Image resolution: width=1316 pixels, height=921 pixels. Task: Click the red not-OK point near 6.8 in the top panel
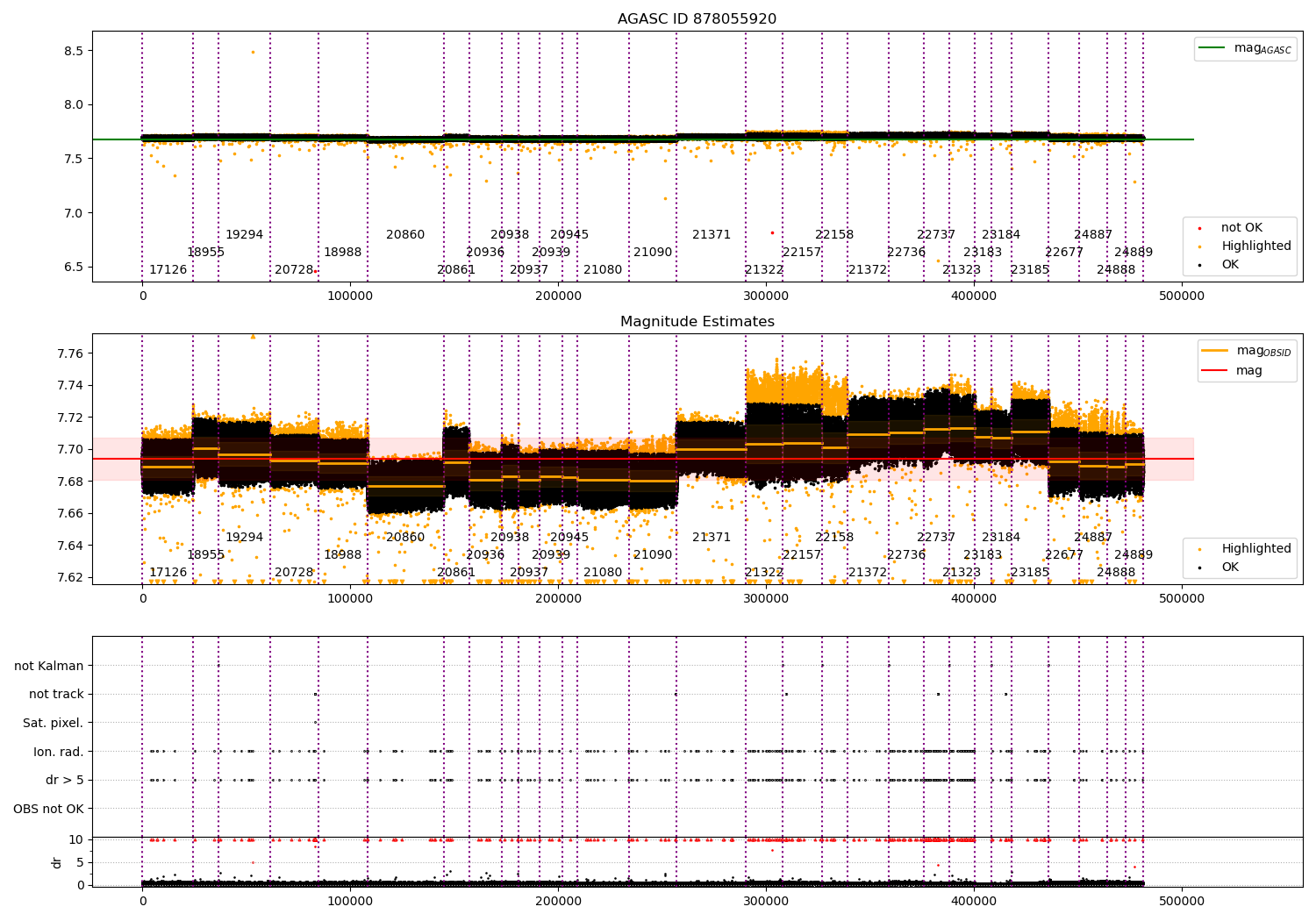click(x=772, y=232)
